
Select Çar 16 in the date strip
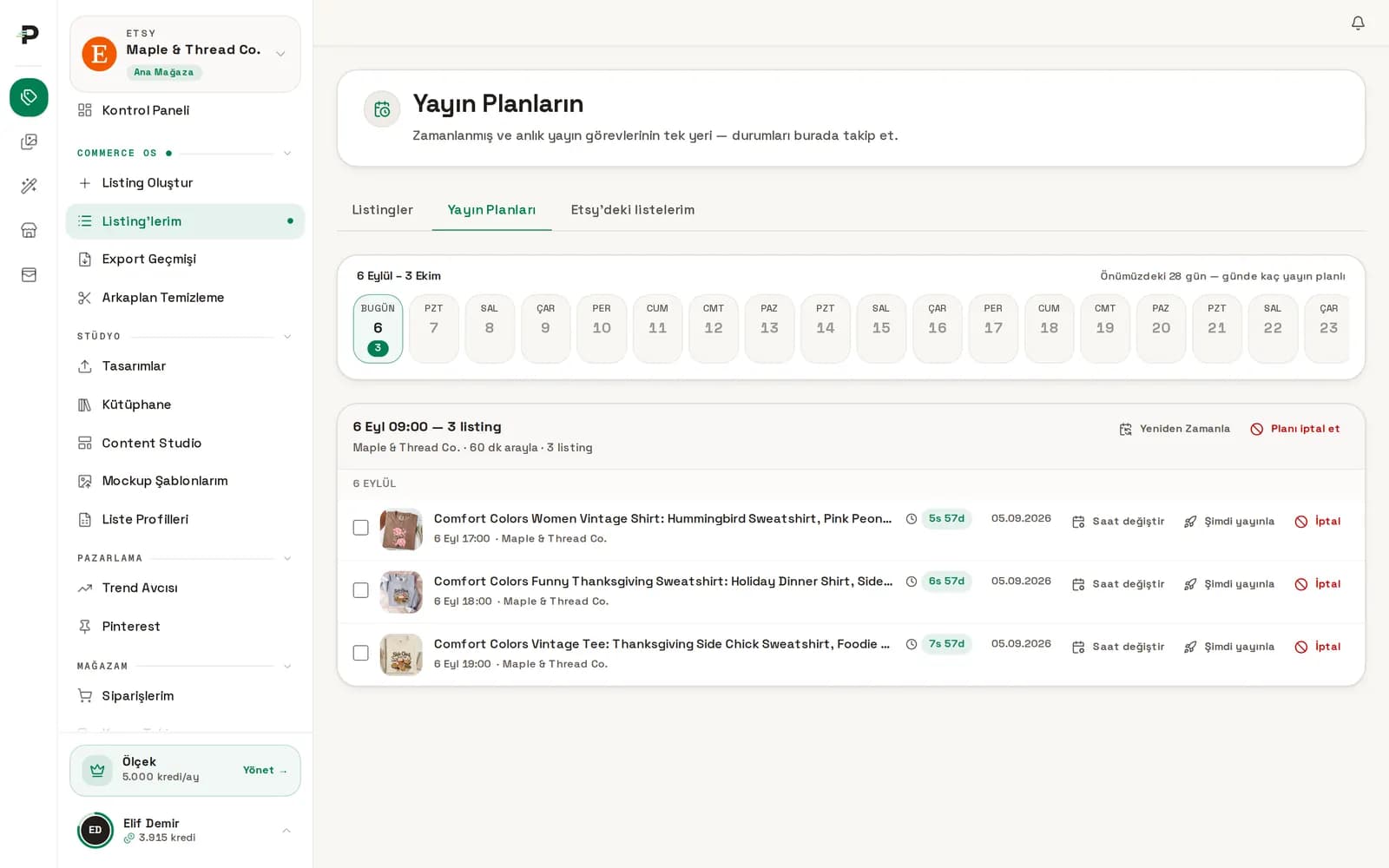tap(938, 329)
